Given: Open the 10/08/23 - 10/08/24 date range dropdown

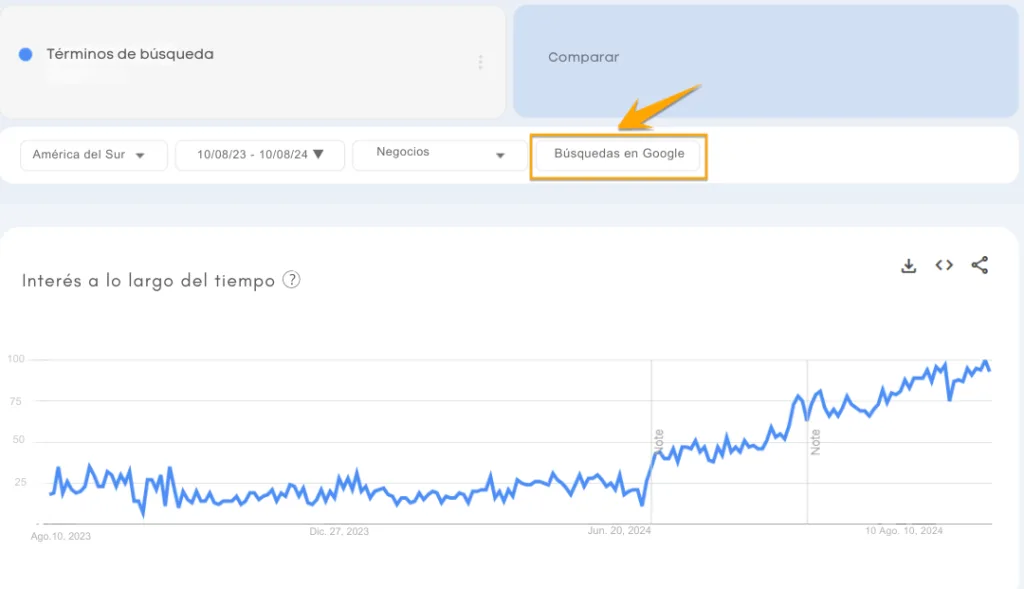Looking at the screenshot, I should click(260, 155).
